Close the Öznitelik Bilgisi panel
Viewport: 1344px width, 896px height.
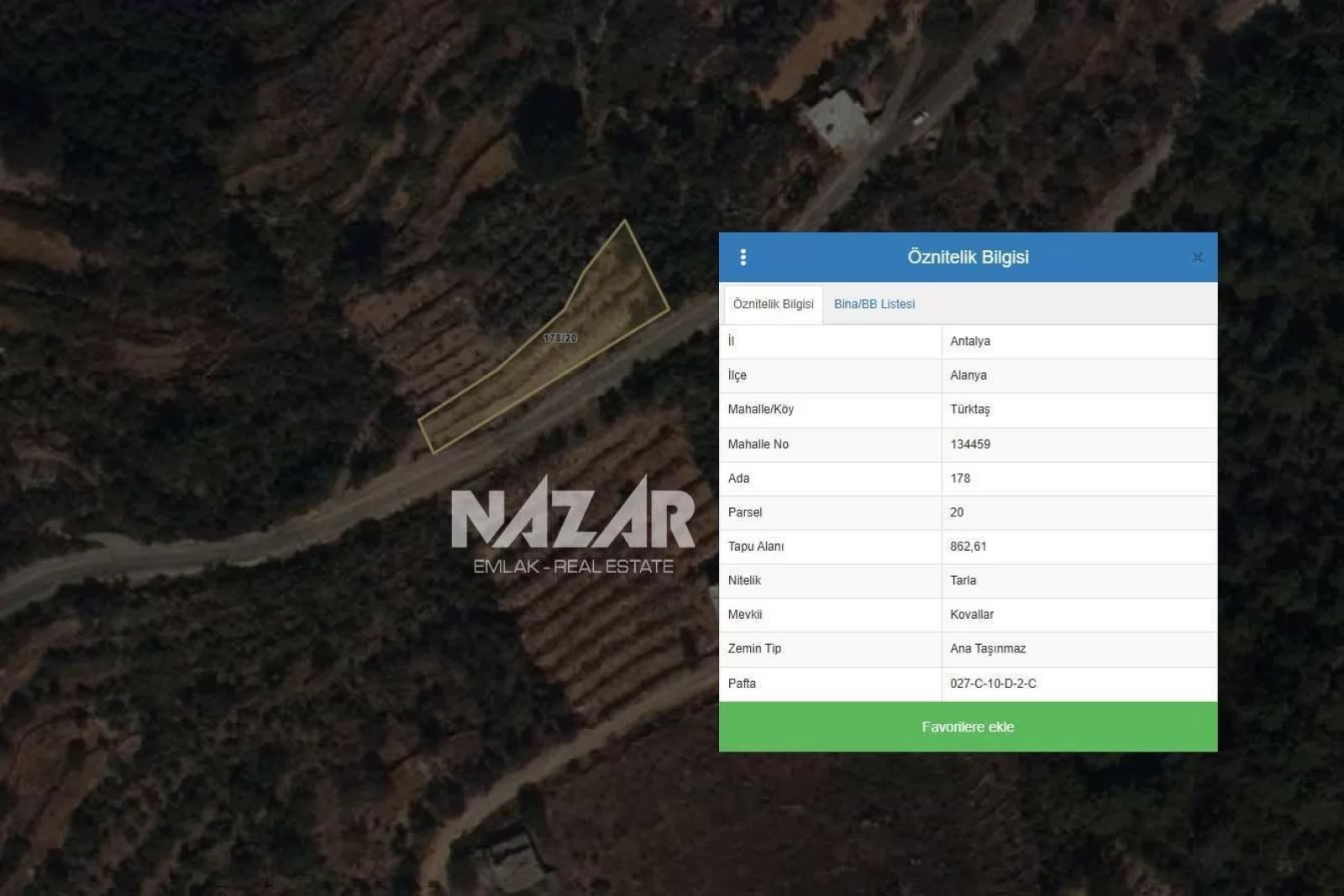click(1197, 258)
